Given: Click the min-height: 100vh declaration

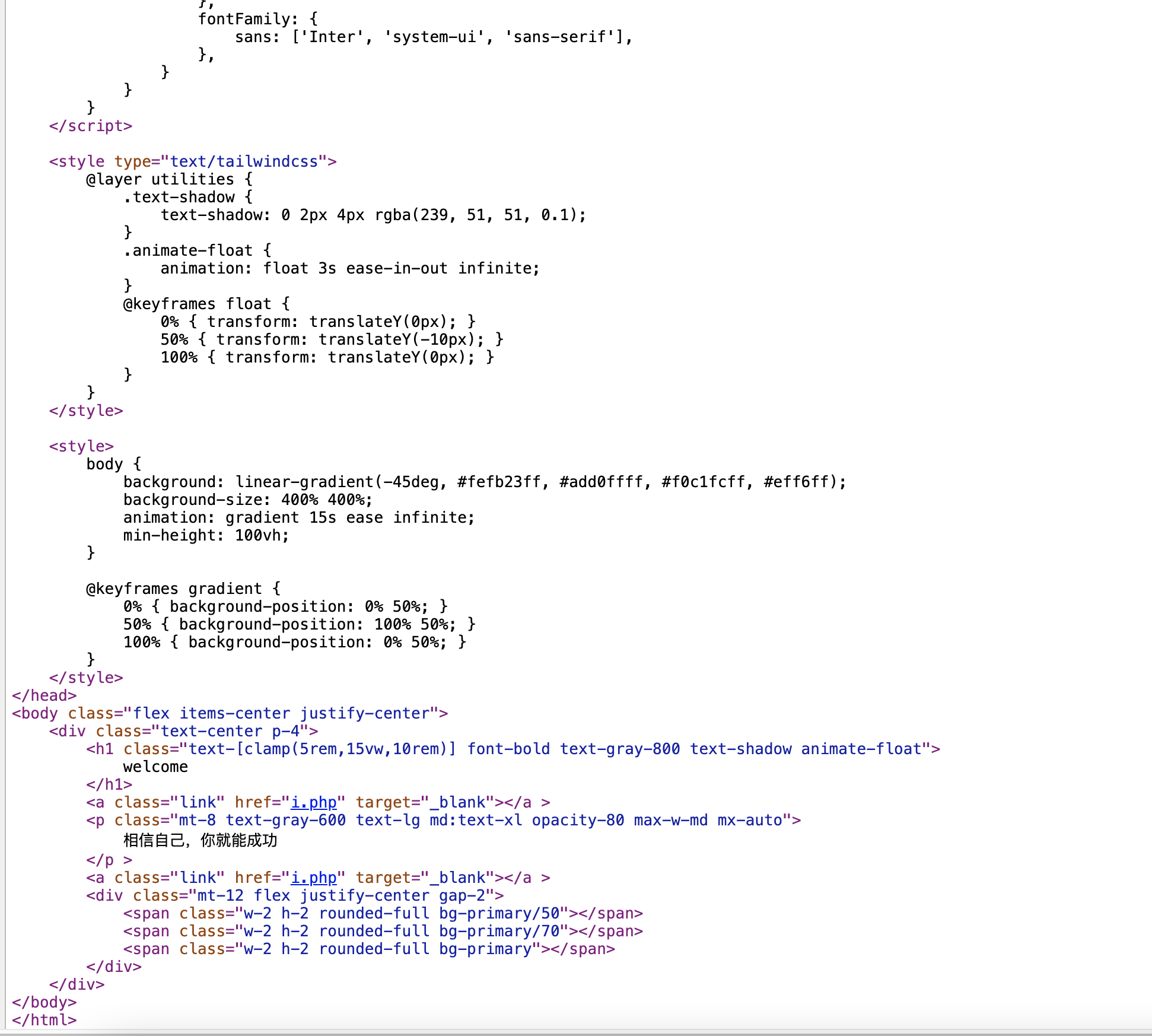Looking at the screenshot, I should coord(205,535).
